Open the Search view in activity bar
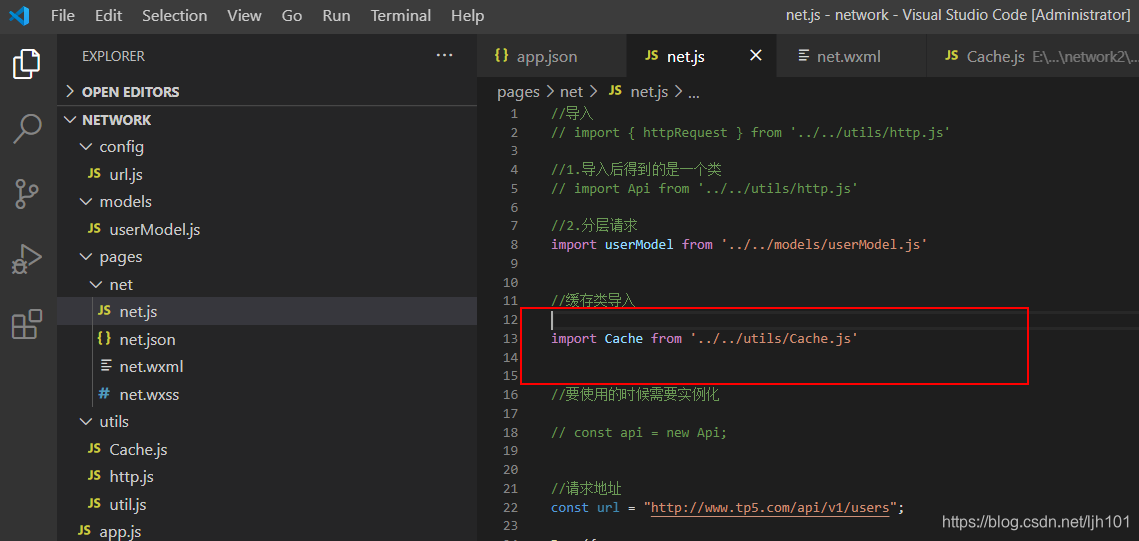The image size is (1139, 541). pos(27,129)
